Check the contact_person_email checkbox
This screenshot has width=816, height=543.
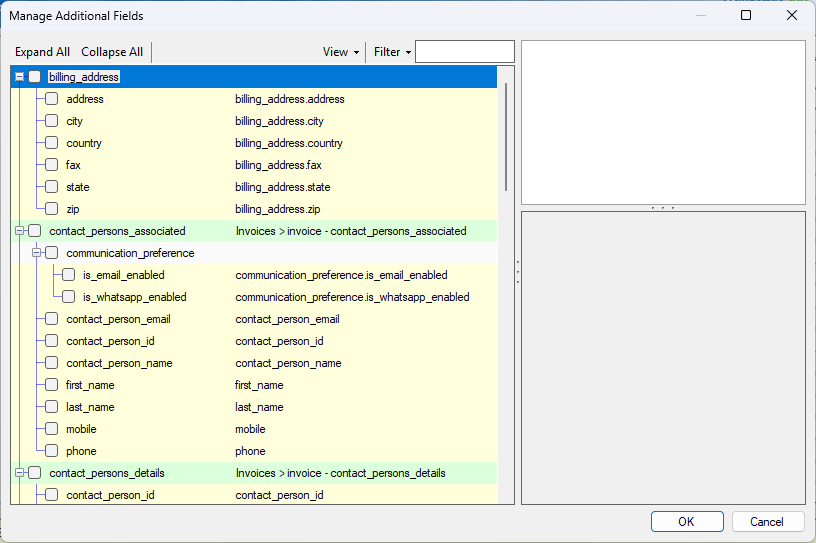(x=52, y=319)
